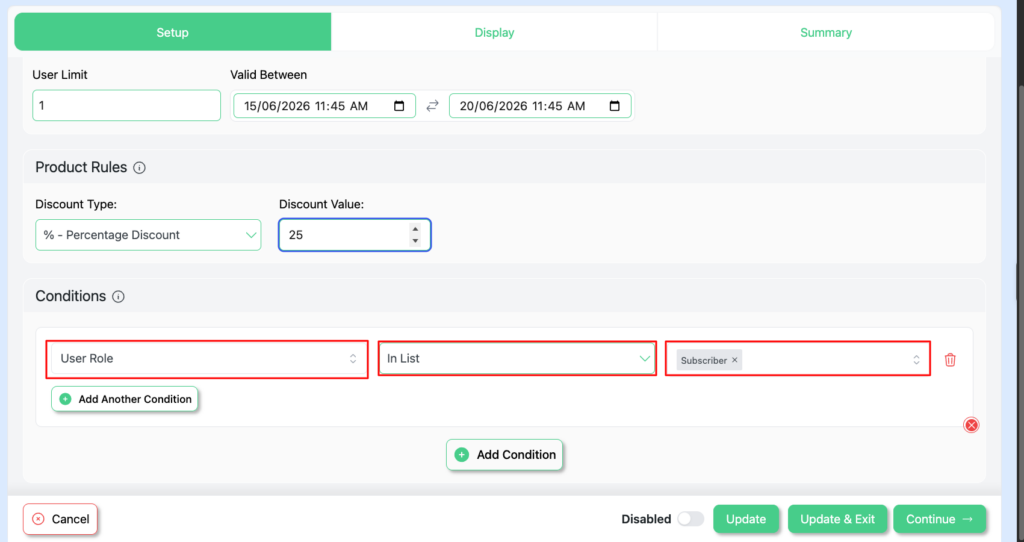
Task: Edit the start date 15/06/2026 field
Action: pos(325,106)
